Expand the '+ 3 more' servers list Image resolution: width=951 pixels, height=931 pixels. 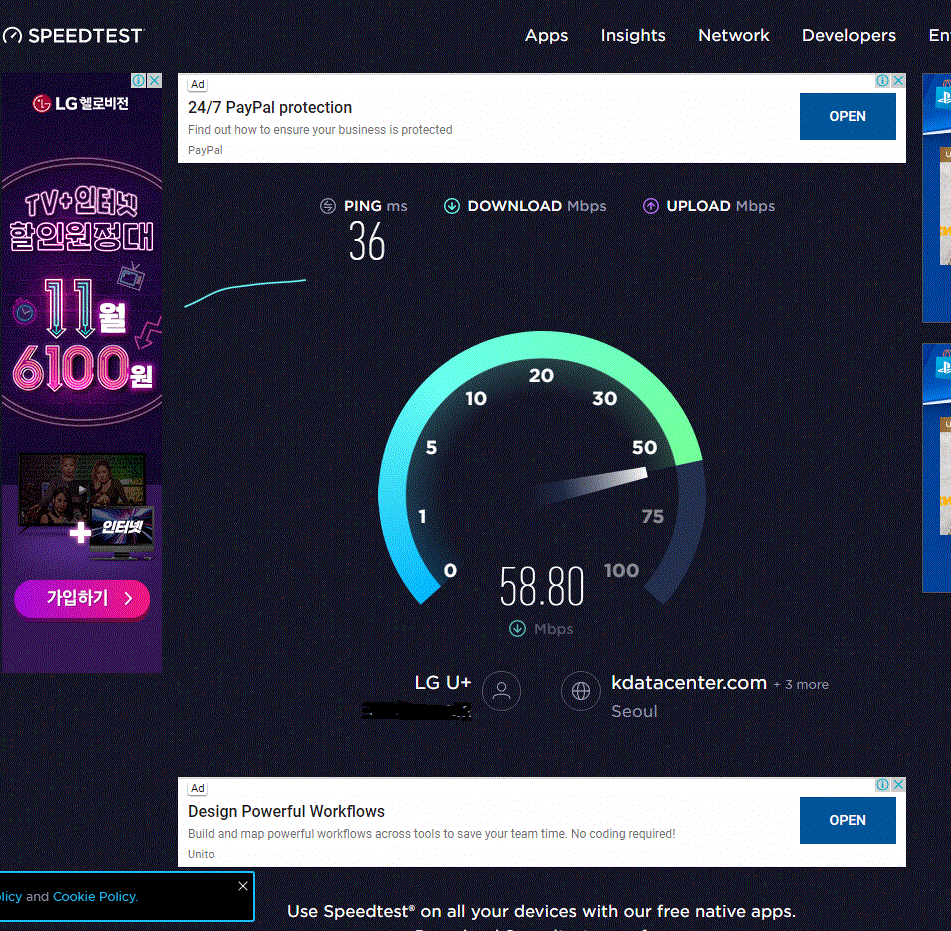(801, 685)
